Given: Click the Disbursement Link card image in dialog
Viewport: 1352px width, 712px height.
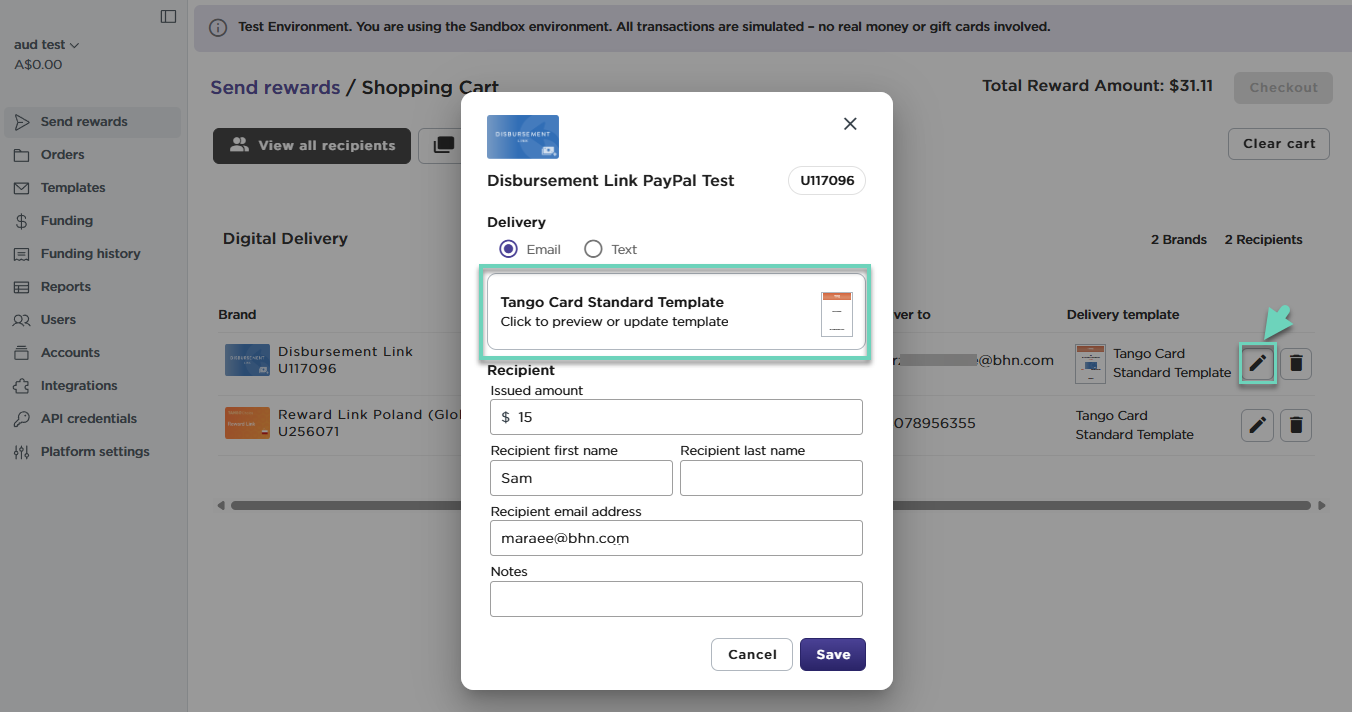Looking at the screenshot, I should click(522, 137).
